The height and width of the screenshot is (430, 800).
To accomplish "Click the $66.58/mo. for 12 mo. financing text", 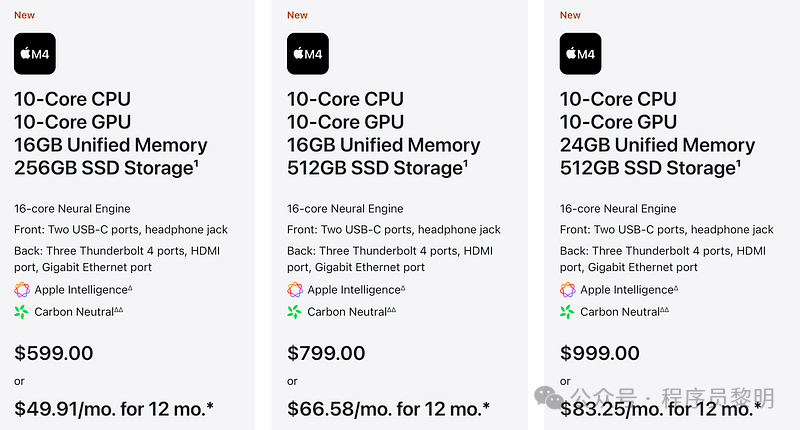I will [388, 408].
